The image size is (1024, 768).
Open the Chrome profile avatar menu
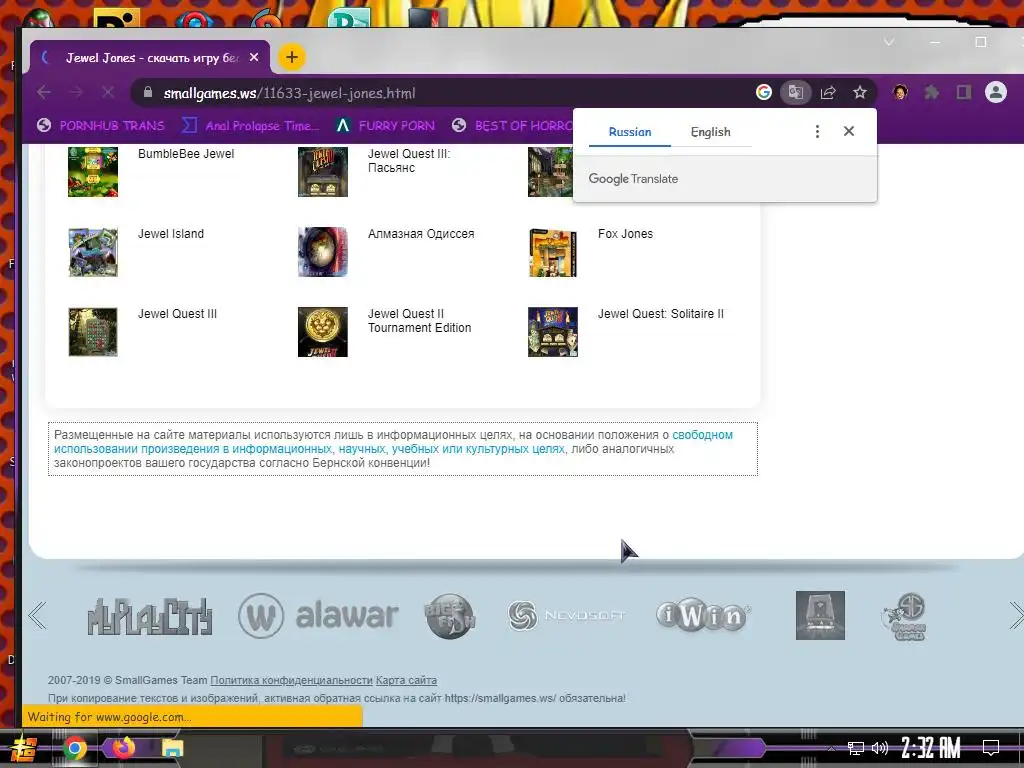(x=996, y=93)
